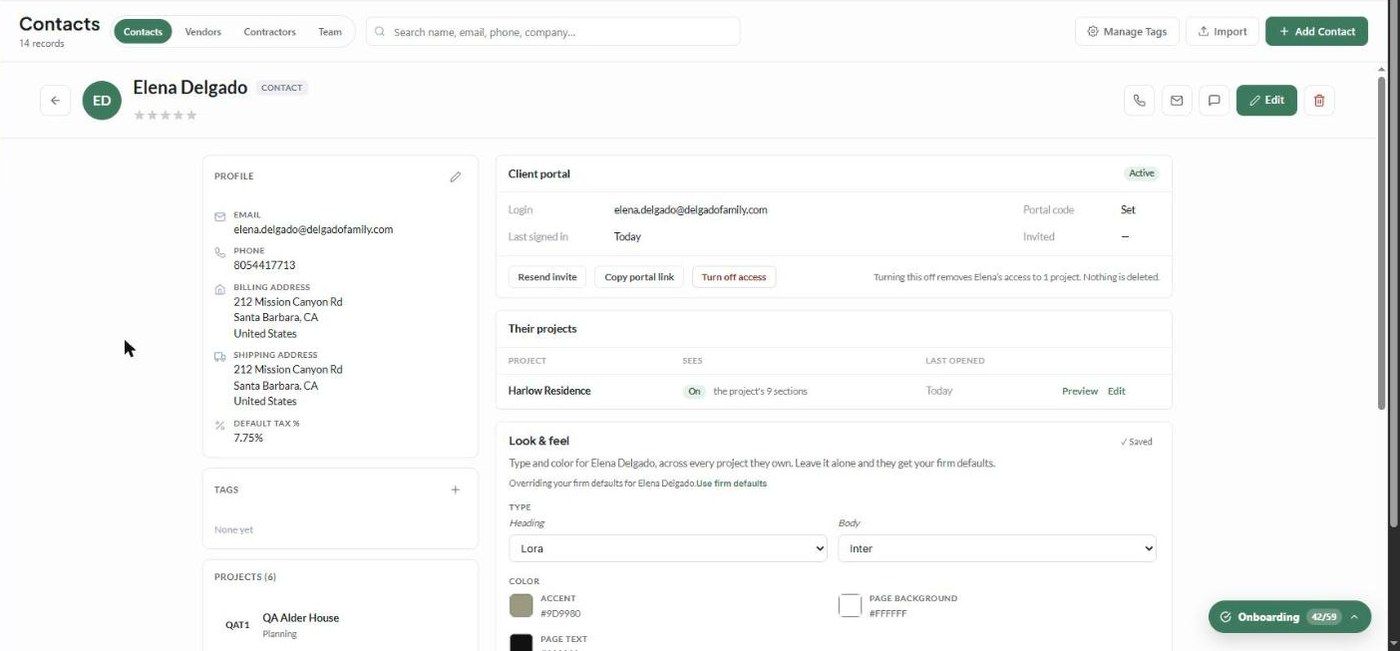This screenshot has width=1400, height=651.
Task: Click Copy portal link
Action: click(639, 277)
